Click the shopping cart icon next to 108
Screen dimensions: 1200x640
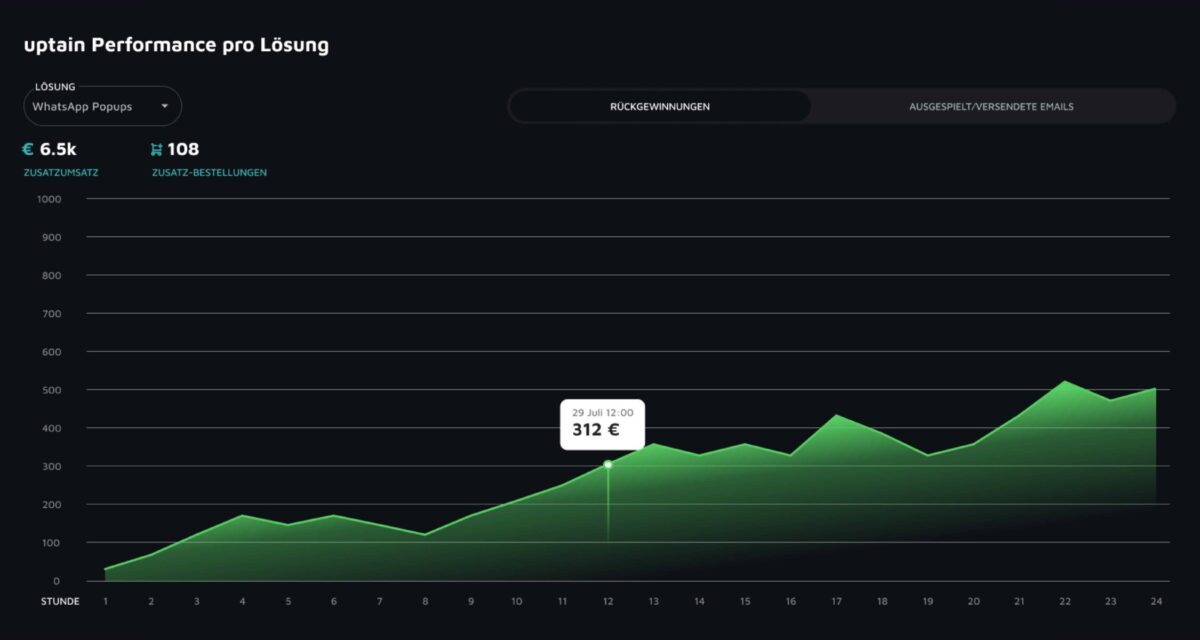(x=156, y=148)
